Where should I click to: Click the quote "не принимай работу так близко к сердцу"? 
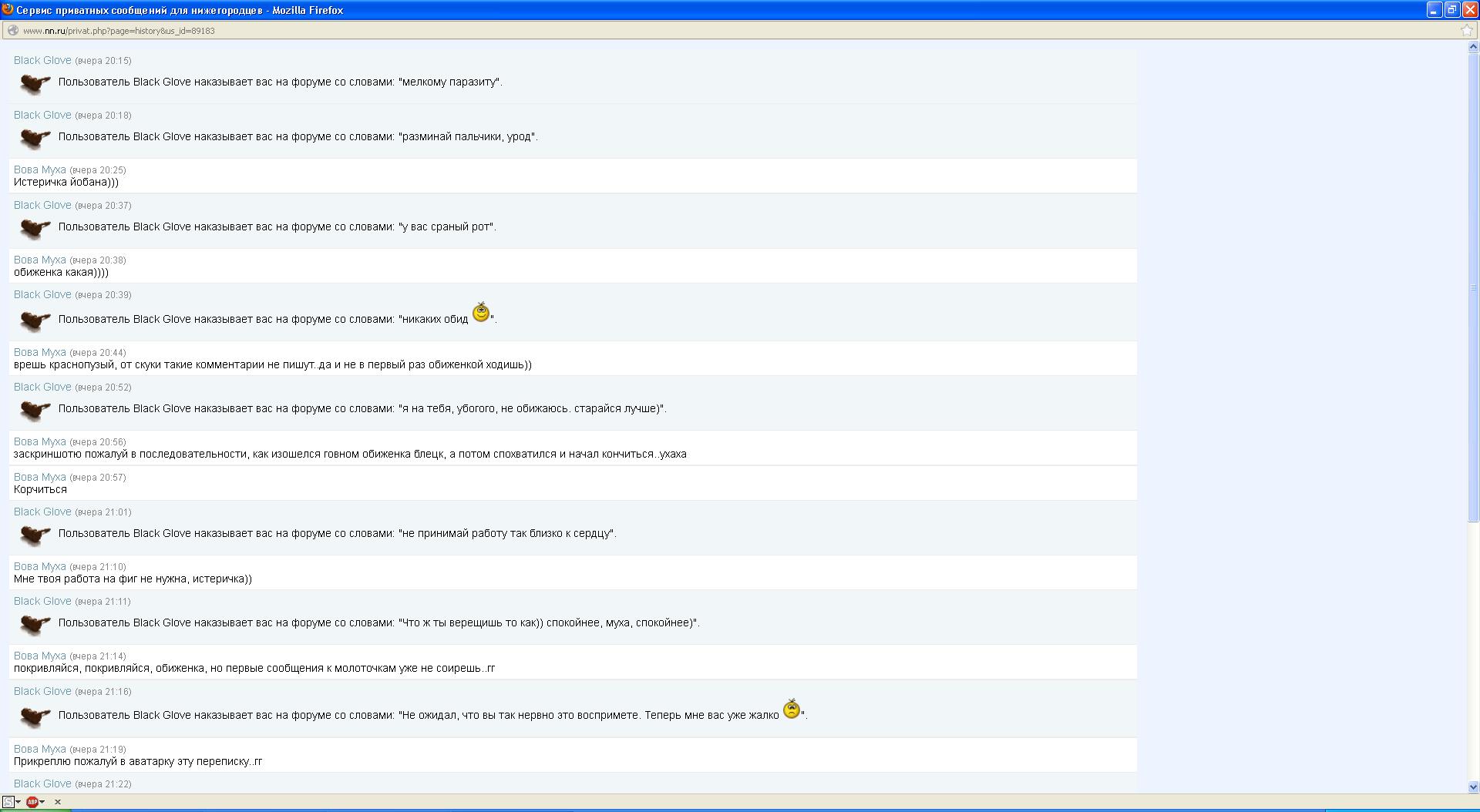pyautogui.click(x=507, y=533)
